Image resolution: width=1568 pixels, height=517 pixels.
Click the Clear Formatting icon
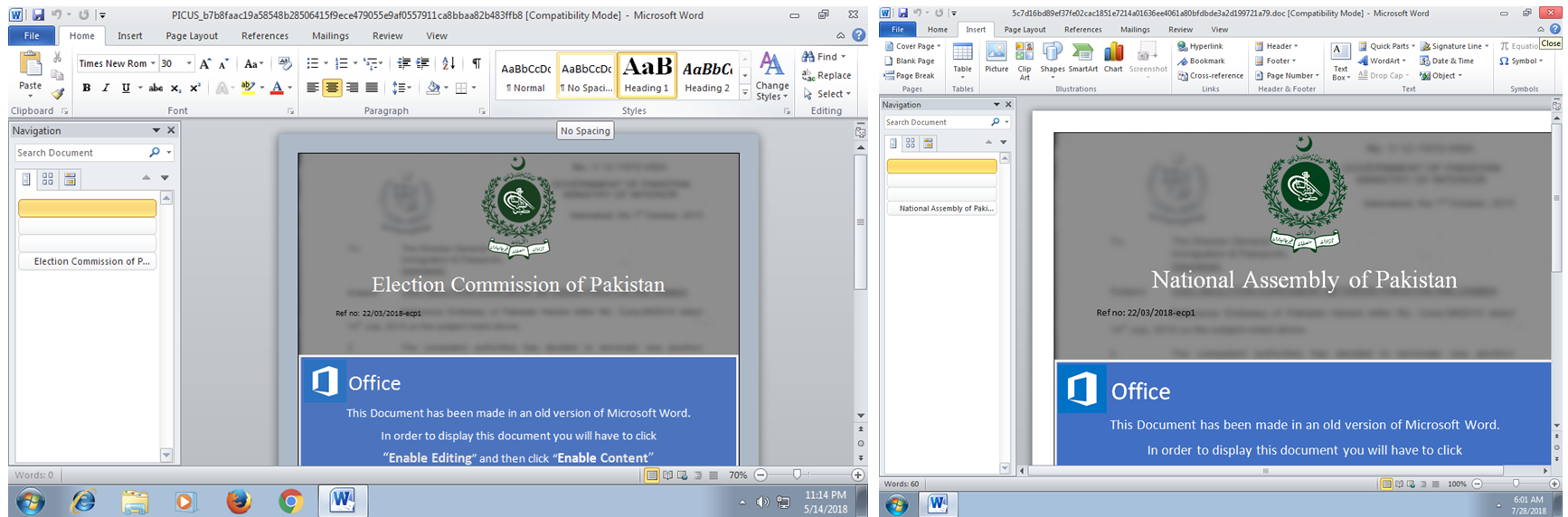click(285, 63)
